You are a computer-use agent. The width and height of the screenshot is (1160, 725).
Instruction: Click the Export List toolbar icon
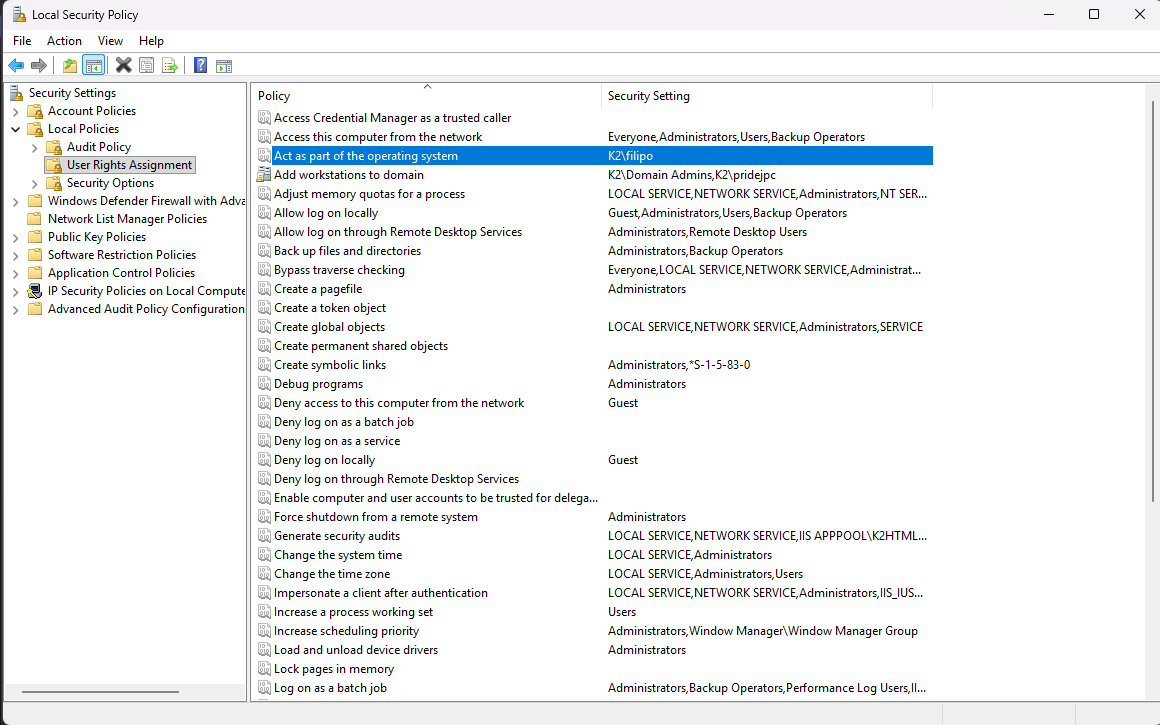[170, 66]
